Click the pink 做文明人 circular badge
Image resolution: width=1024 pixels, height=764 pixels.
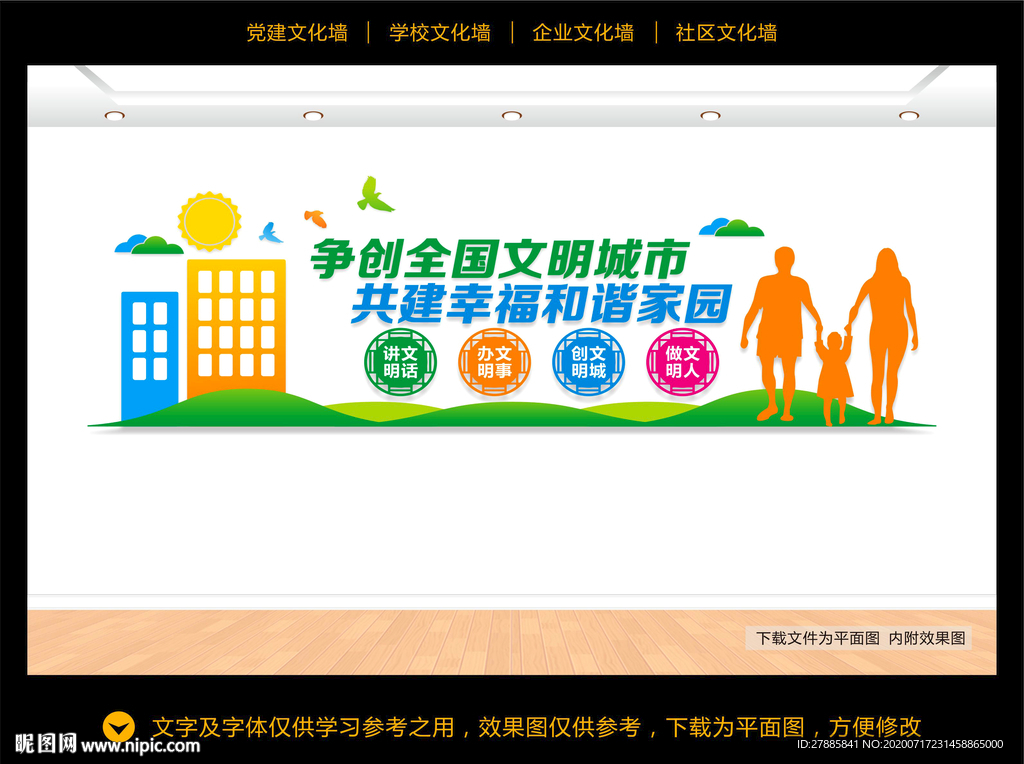(682, 362)
